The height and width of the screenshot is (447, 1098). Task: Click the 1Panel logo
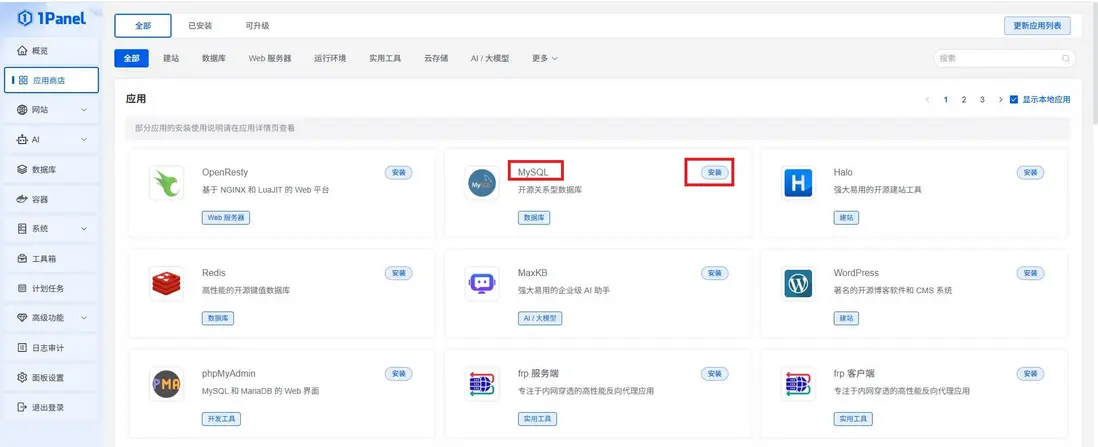51,18
